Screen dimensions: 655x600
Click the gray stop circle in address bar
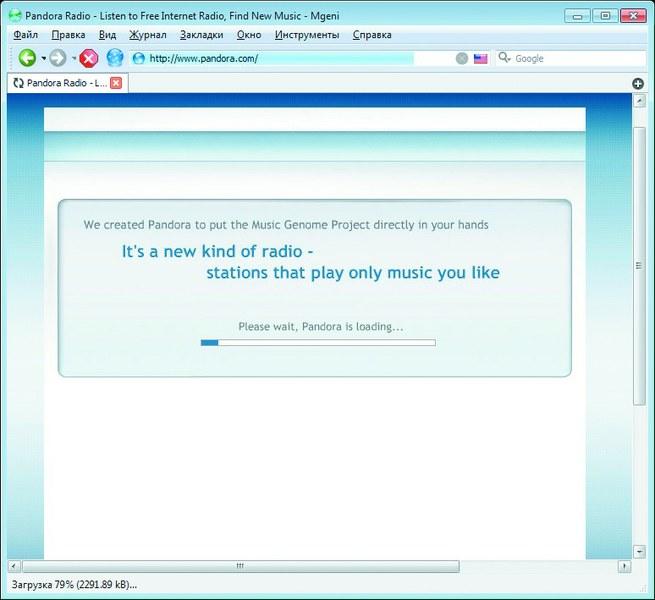tap(462, 58)
